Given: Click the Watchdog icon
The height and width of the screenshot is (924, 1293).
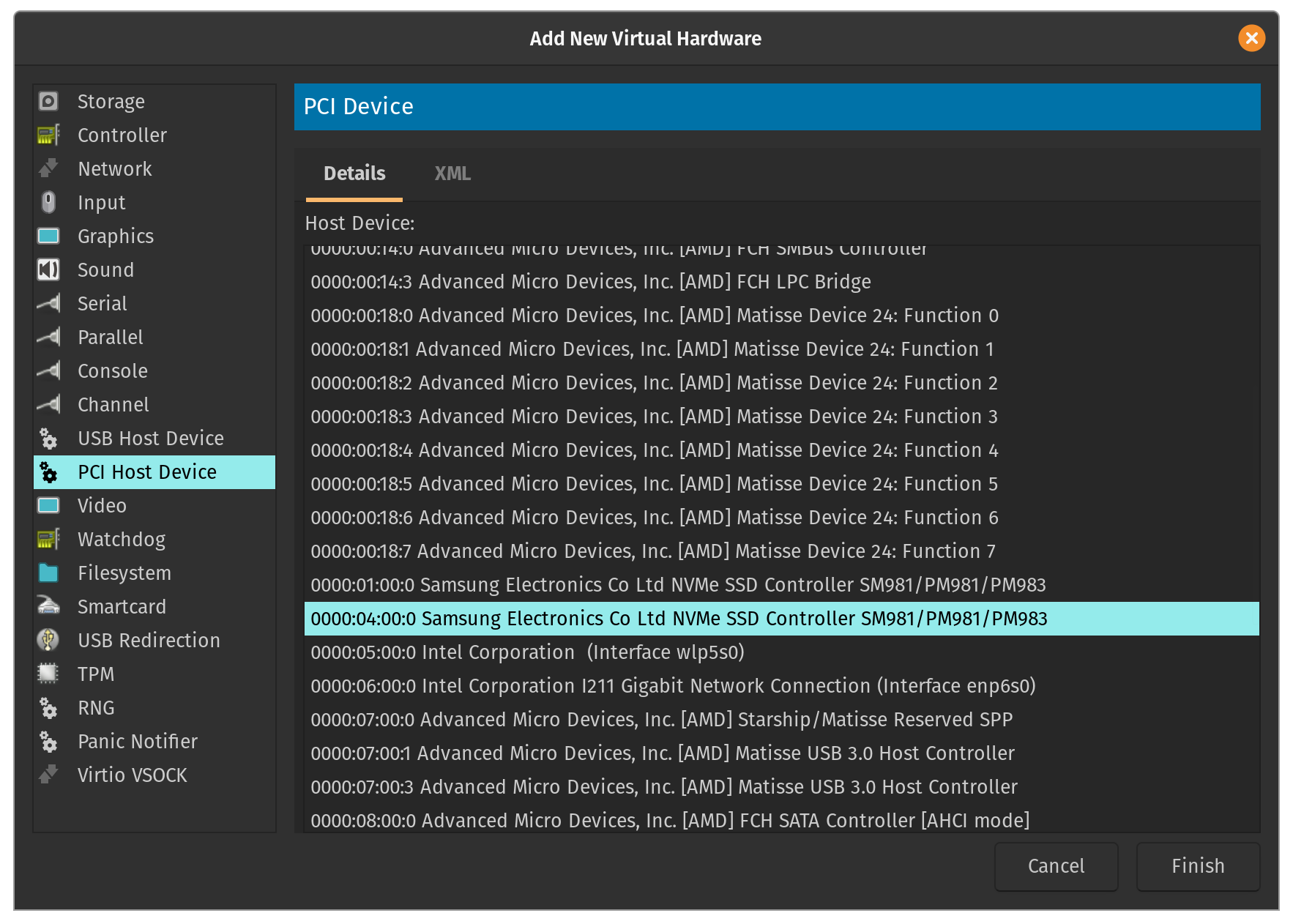Looking at the screenshot, I should (48, 539).
